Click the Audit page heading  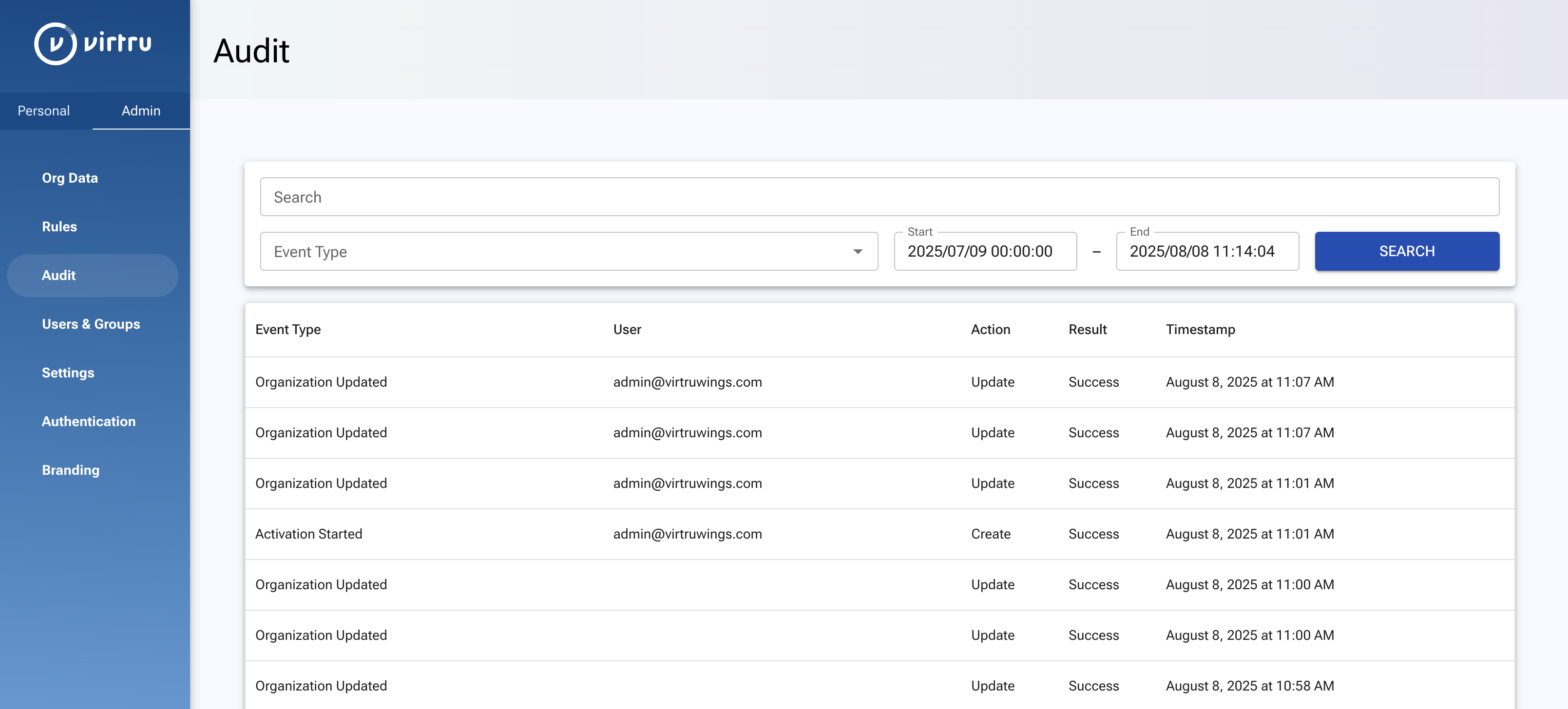[251, 51]
